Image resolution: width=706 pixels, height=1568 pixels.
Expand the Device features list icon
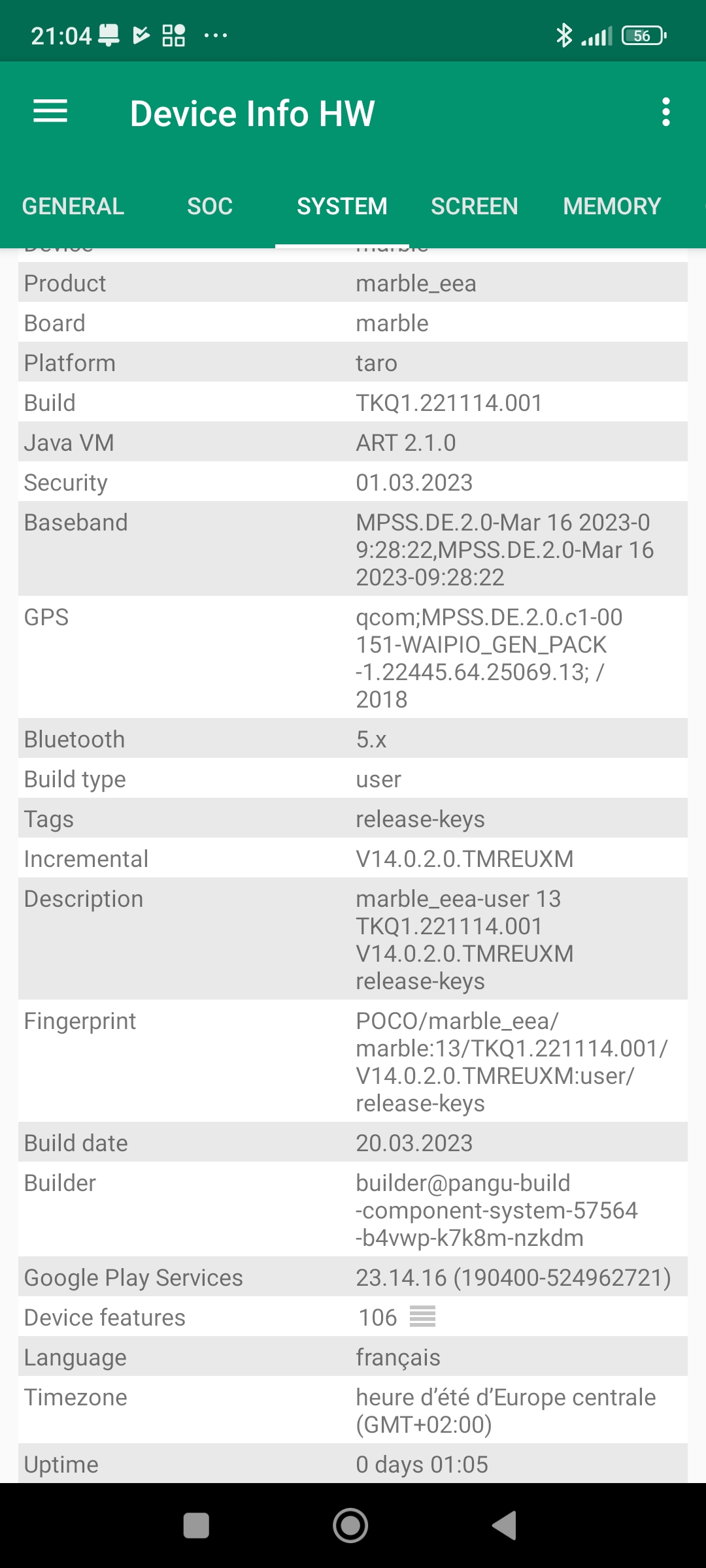pyautogui.click(x=422, y=1316)
